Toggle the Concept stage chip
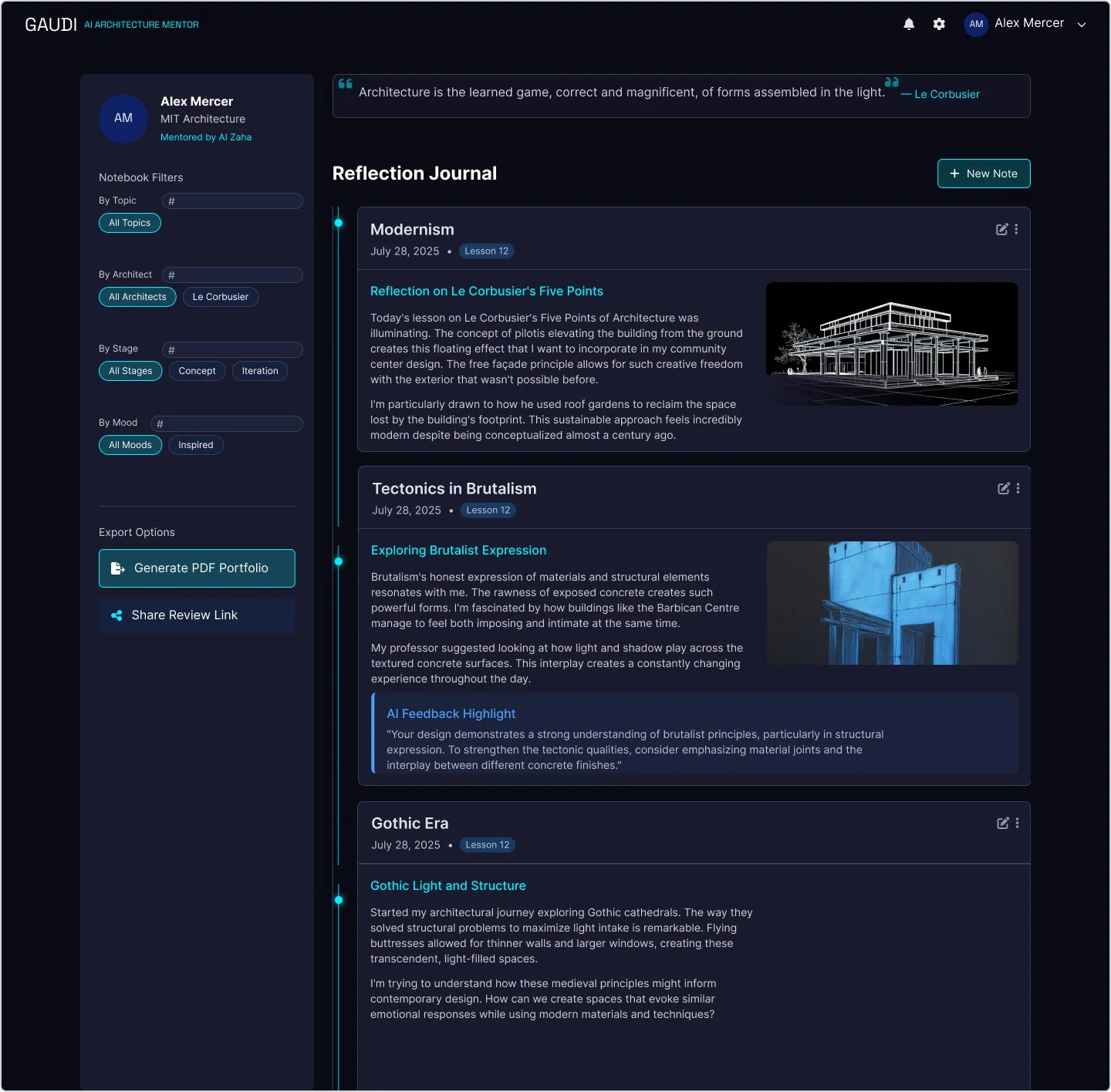1111x1092 pixels. pyautogui.click(x=198, y=371)
